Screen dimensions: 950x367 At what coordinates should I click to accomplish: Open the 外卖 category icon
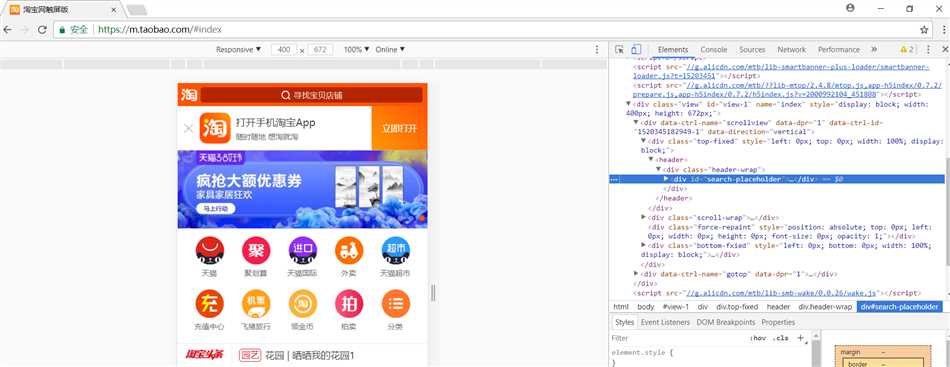click(349, 251)
